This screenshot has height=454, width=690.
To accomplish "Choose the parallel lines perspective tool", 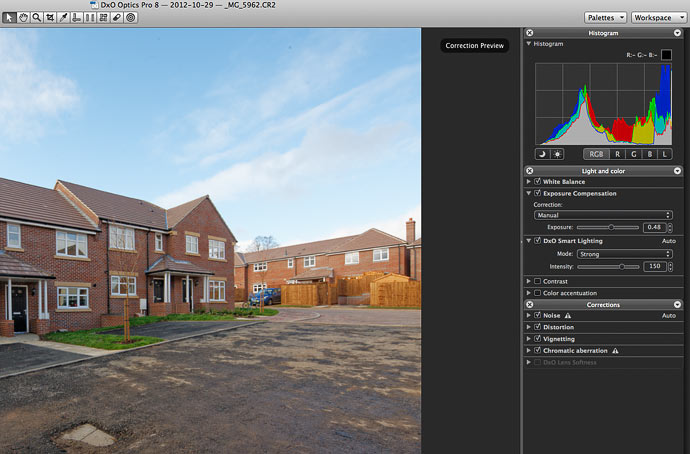I will point(90,18).
